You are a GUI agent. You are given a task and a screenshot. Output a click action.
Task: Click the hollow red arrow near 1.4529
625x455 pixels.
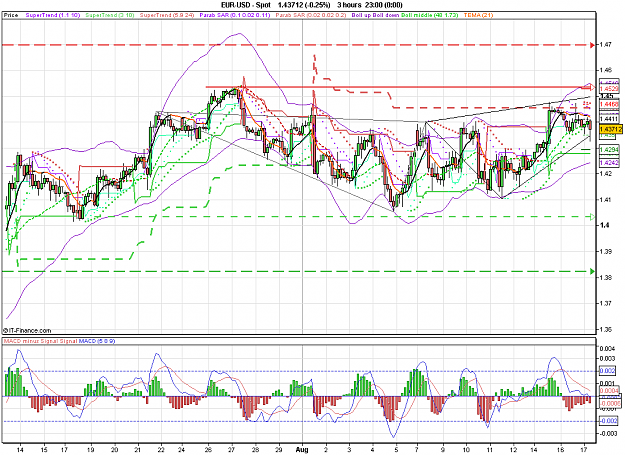pyautogui.click(x=592, y=87)
